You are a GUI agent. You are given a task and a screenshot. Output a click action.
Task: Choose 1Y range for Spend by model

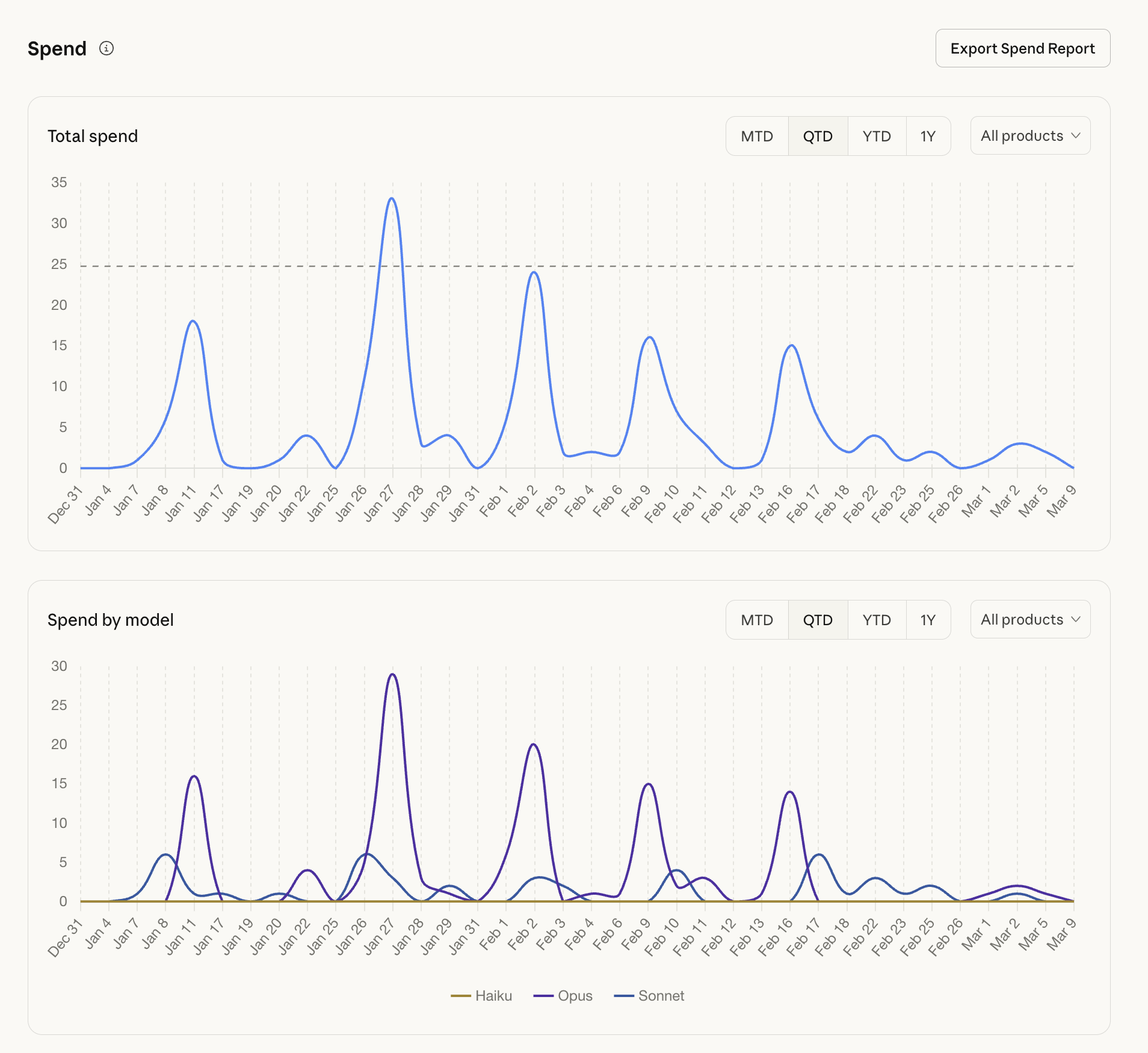(928, 619)
